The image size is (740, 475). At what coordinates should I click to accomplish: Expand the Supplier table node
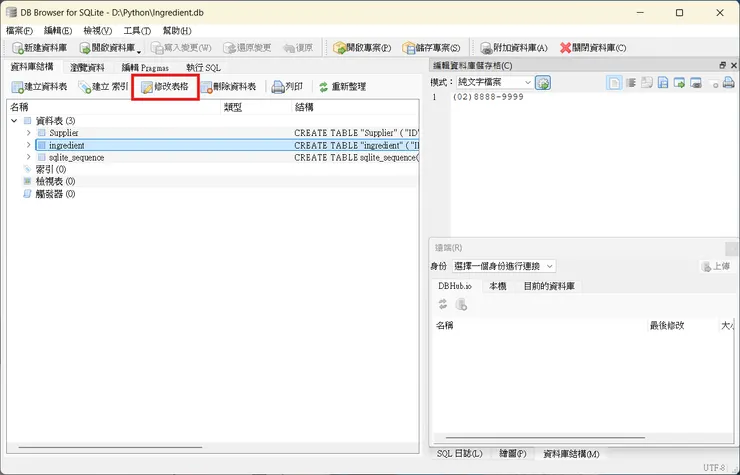[28, 133]
